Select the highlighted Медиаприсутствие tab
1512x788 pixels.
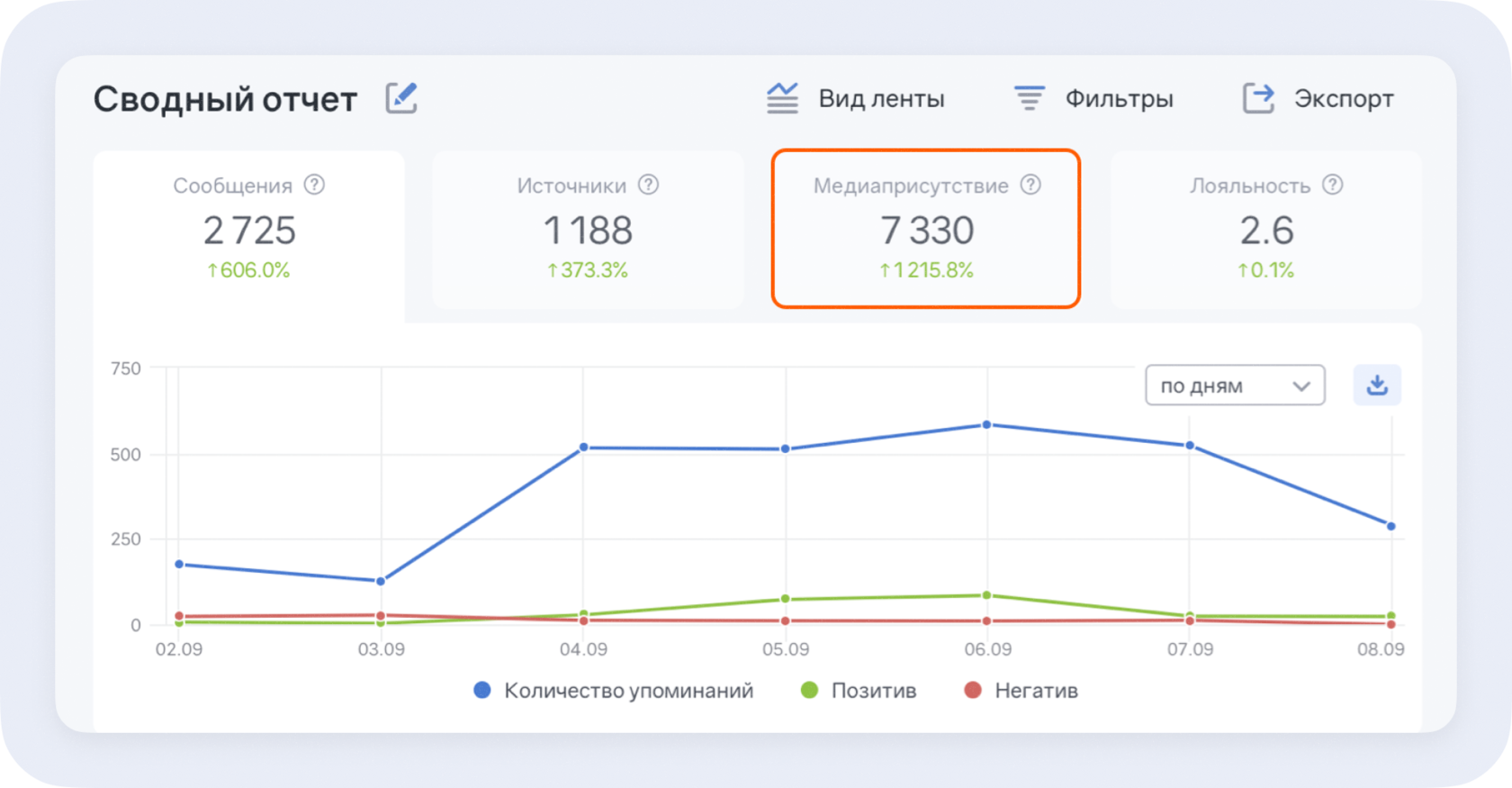tap(926, 231)
